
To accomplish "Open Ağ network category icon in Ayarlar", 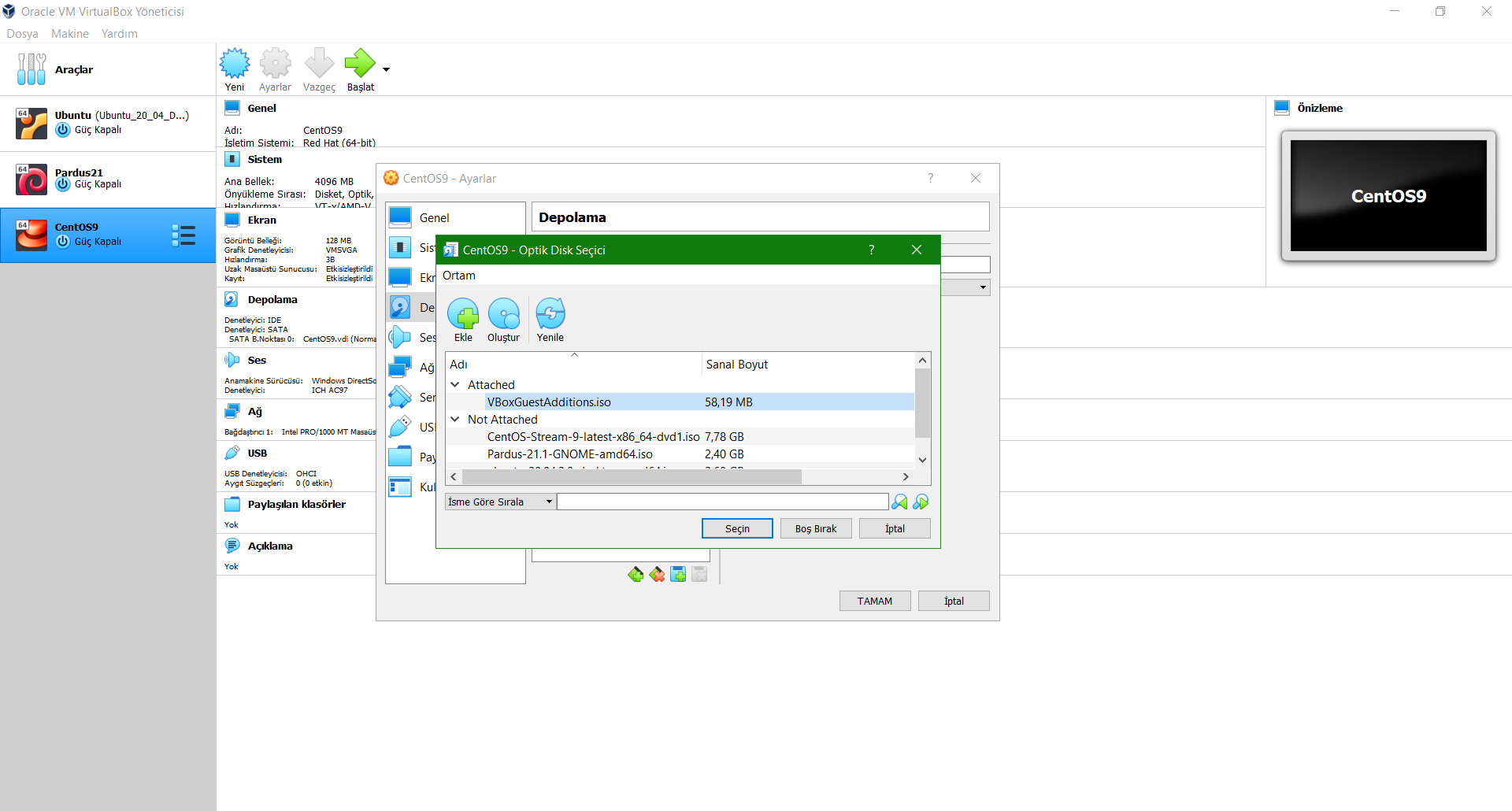I will (x=400, y=367).
